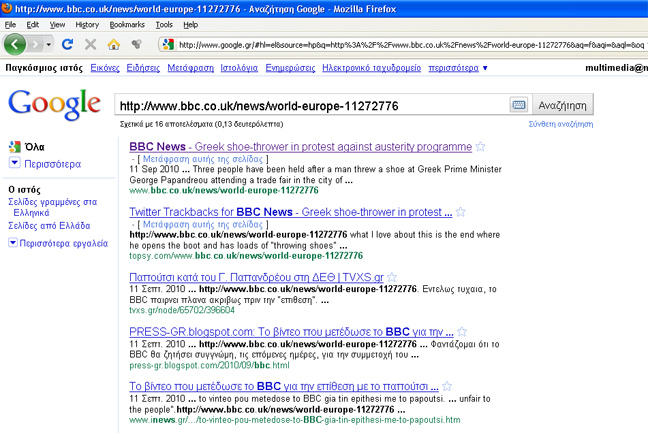Click the Google favicon in address bar

click(168, 45)
